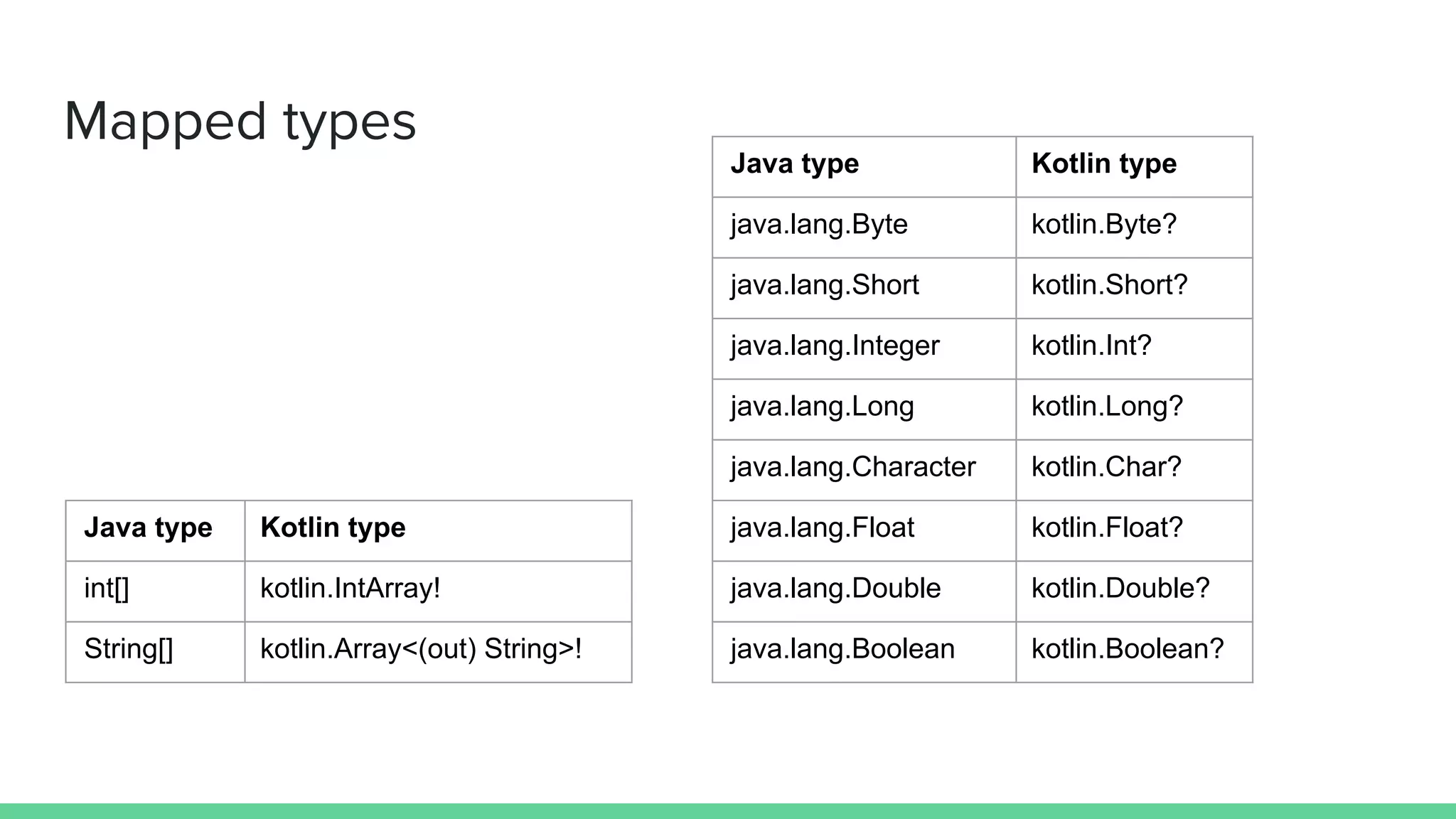The image size is (1456, 819).
Task: Select the java.lang.Long cell
Action: point(822,407)
